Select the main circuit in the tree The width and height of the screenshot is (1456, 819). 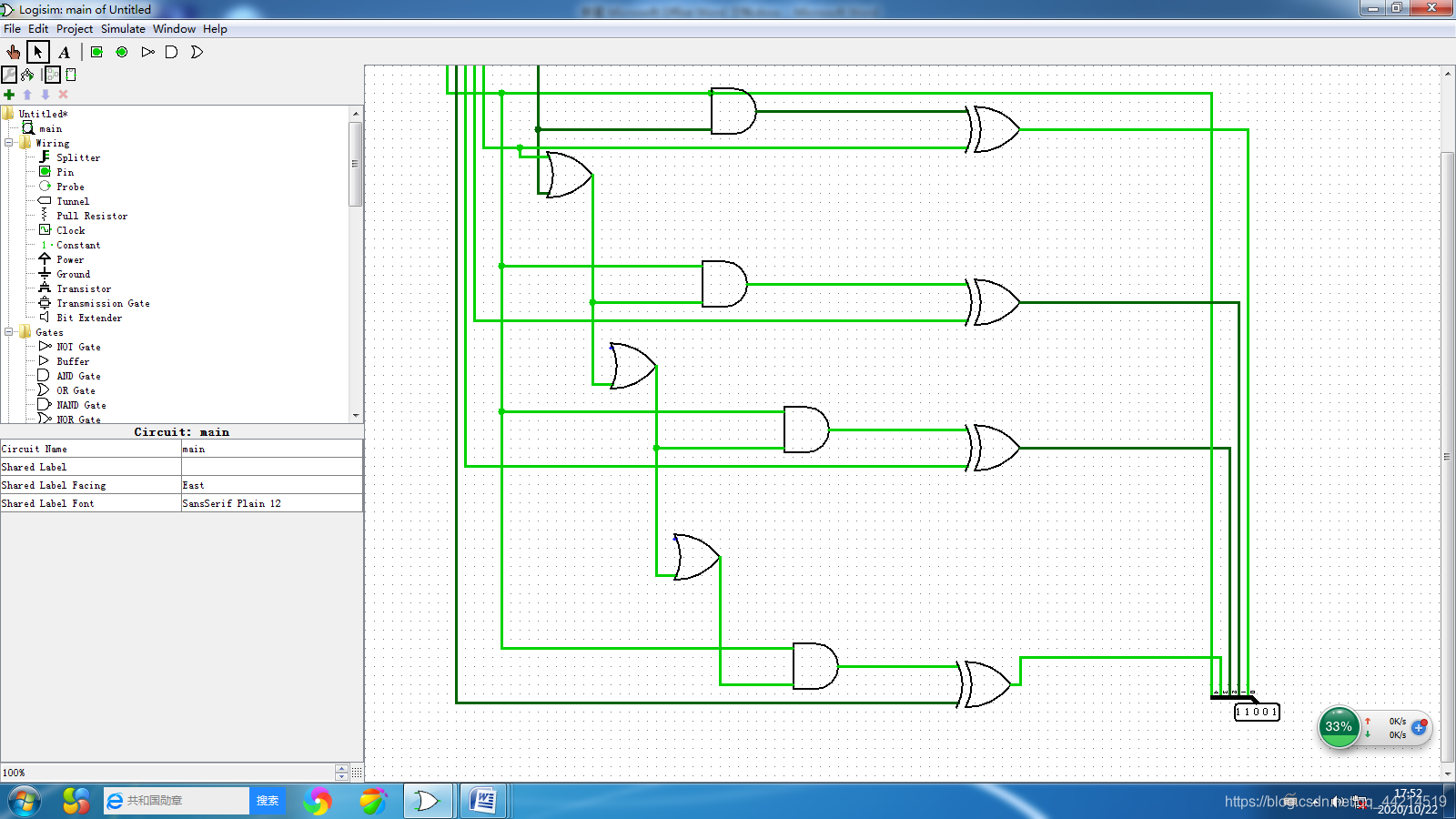click(50, 128)
